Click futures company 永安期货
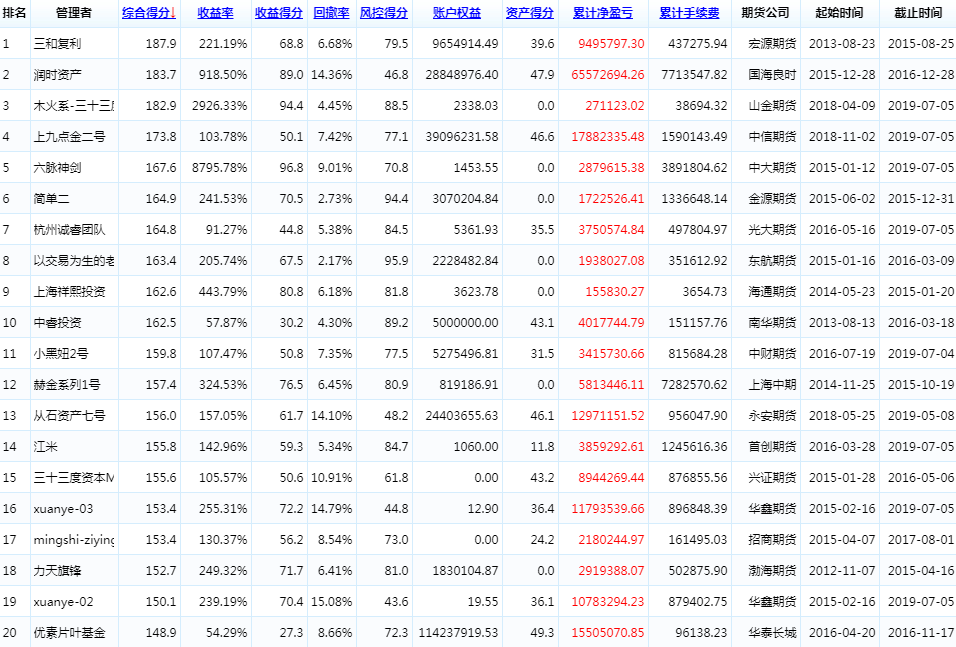This screenshot has width=956, height=647. pos(772,416)
